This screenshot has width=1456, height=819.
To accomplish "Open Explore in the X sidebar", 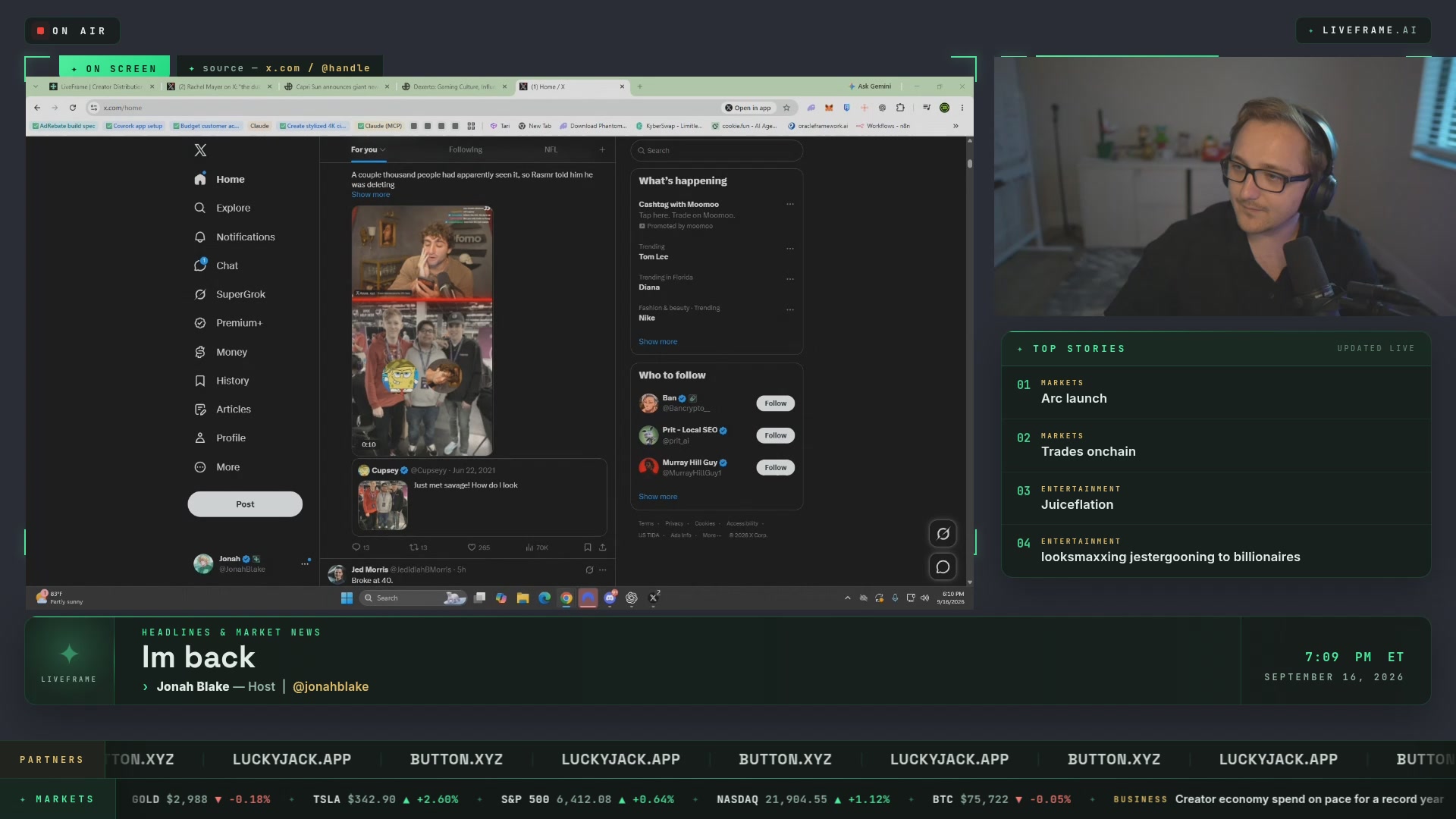I will [222, 208].
